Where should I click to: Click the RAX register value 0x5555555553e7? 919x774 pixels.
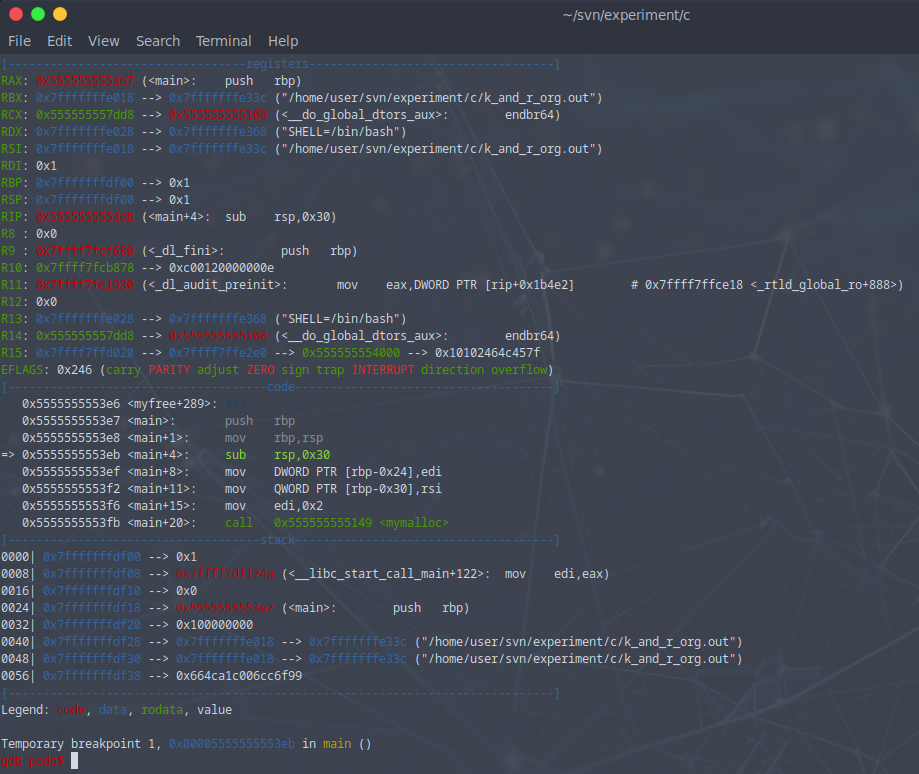pos(85,81)
